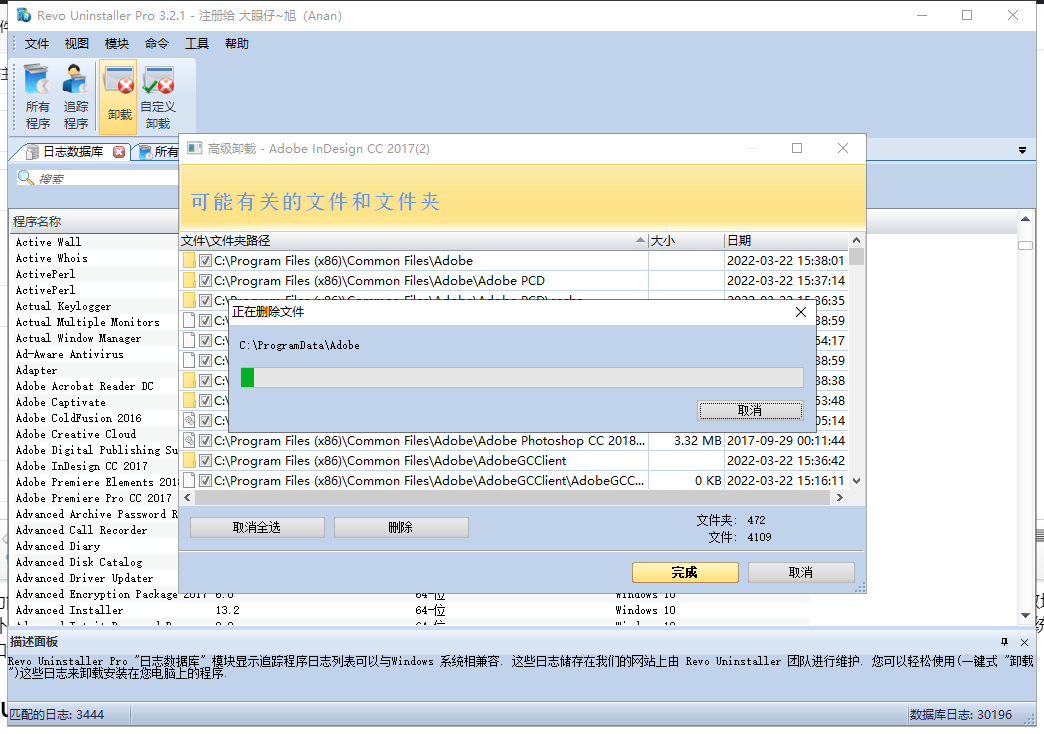The height and width of the screenshot is (734, 1044).
Task: Click folder icon of AdobeGCClient row
Action: (189, 460)
